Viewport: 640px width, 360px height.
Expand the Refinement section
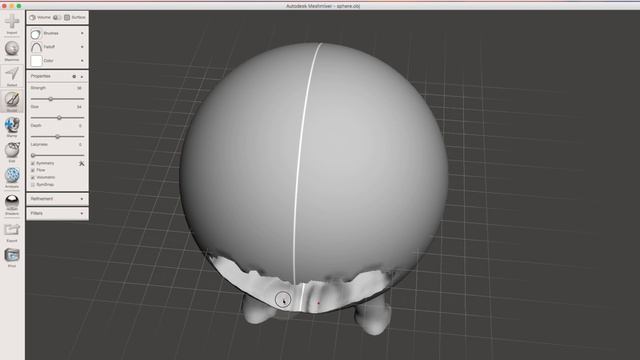click(57, 199)
